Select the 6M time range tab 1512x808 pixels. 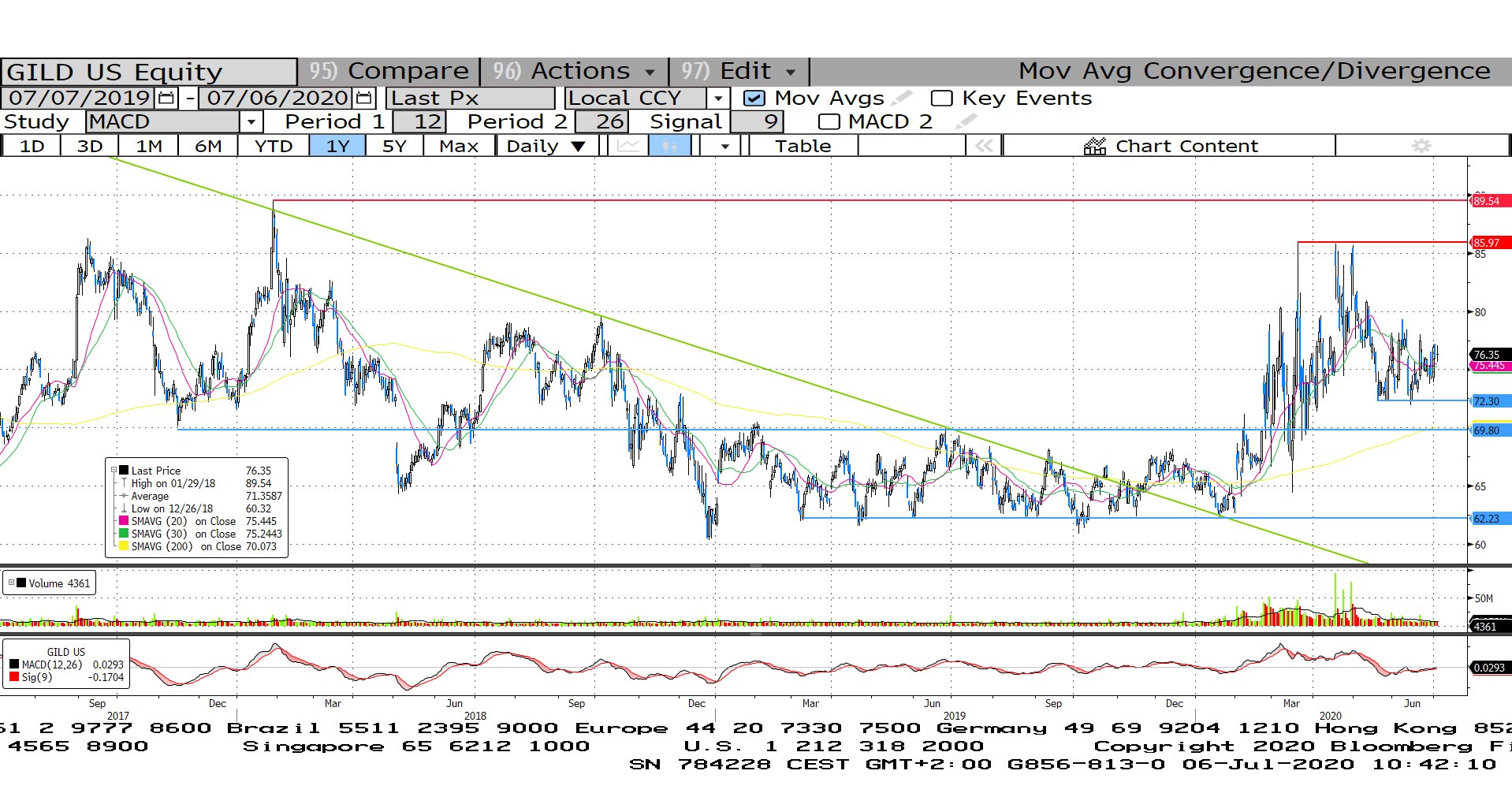208,146
